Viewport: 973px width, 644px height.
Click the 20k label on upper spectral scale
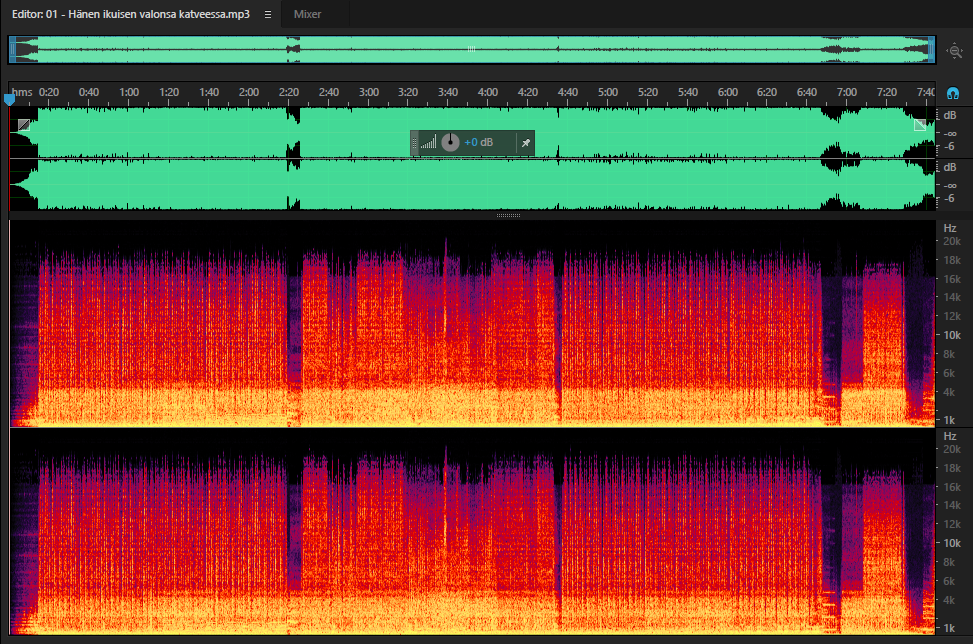coord(952,241)
